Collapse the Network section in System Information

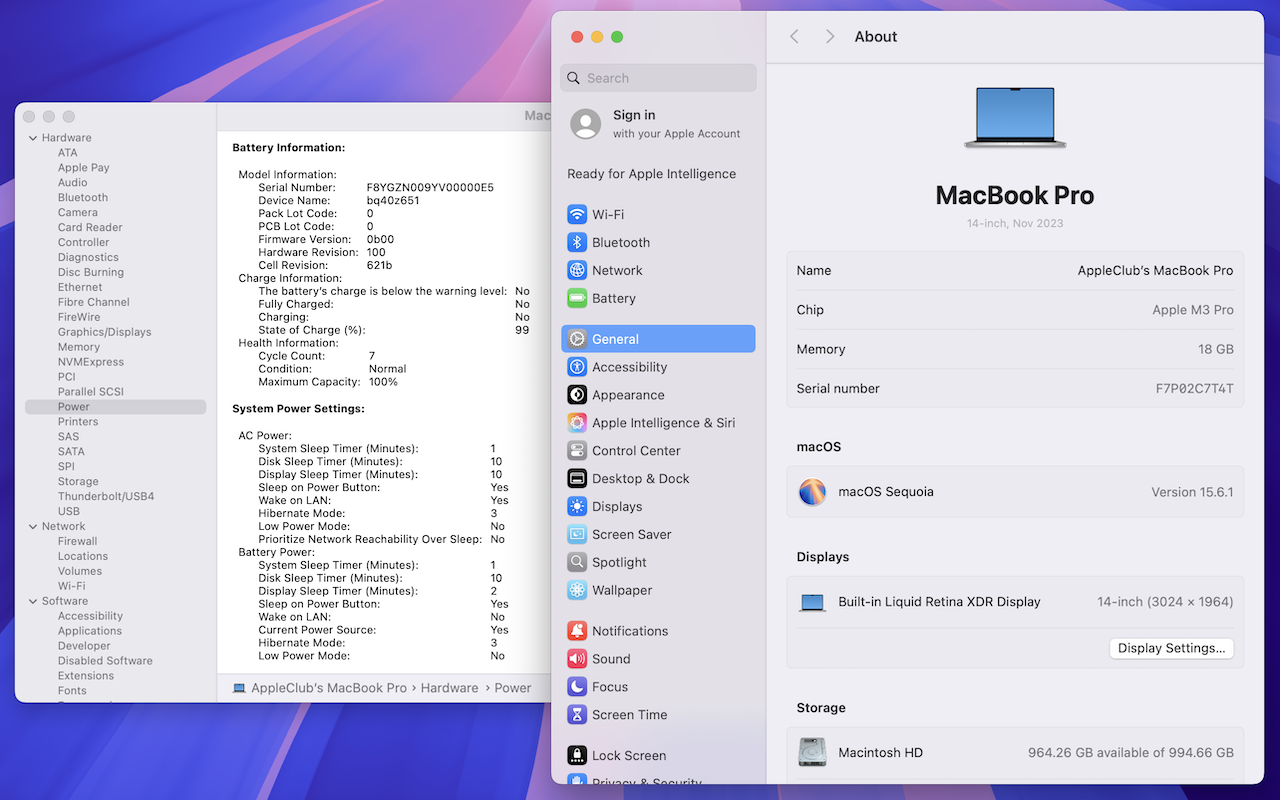[x=33, y=526]
